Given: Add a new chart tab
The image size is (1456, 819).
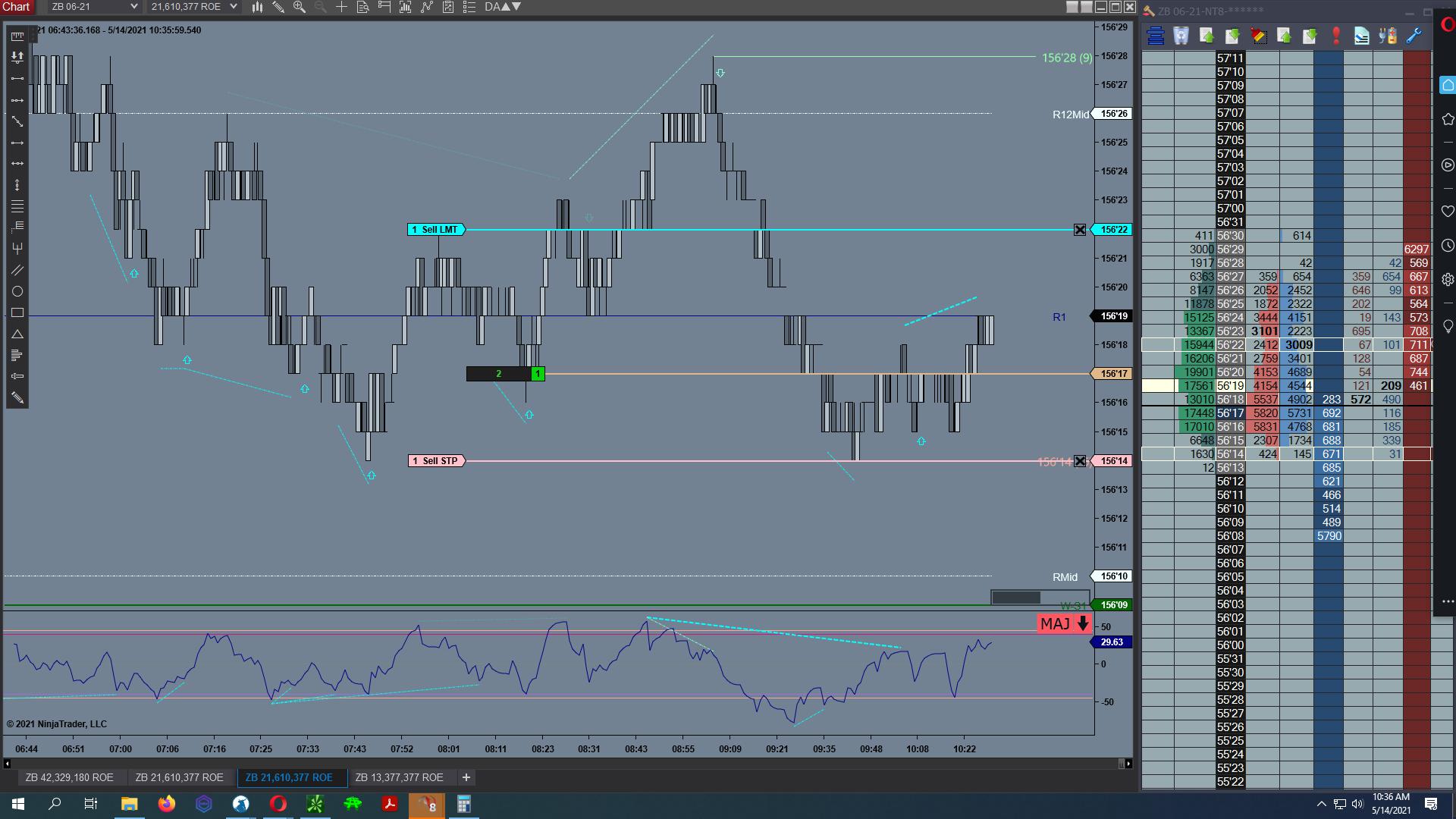Looking at the screenshot, I should (x=466, y=777).
